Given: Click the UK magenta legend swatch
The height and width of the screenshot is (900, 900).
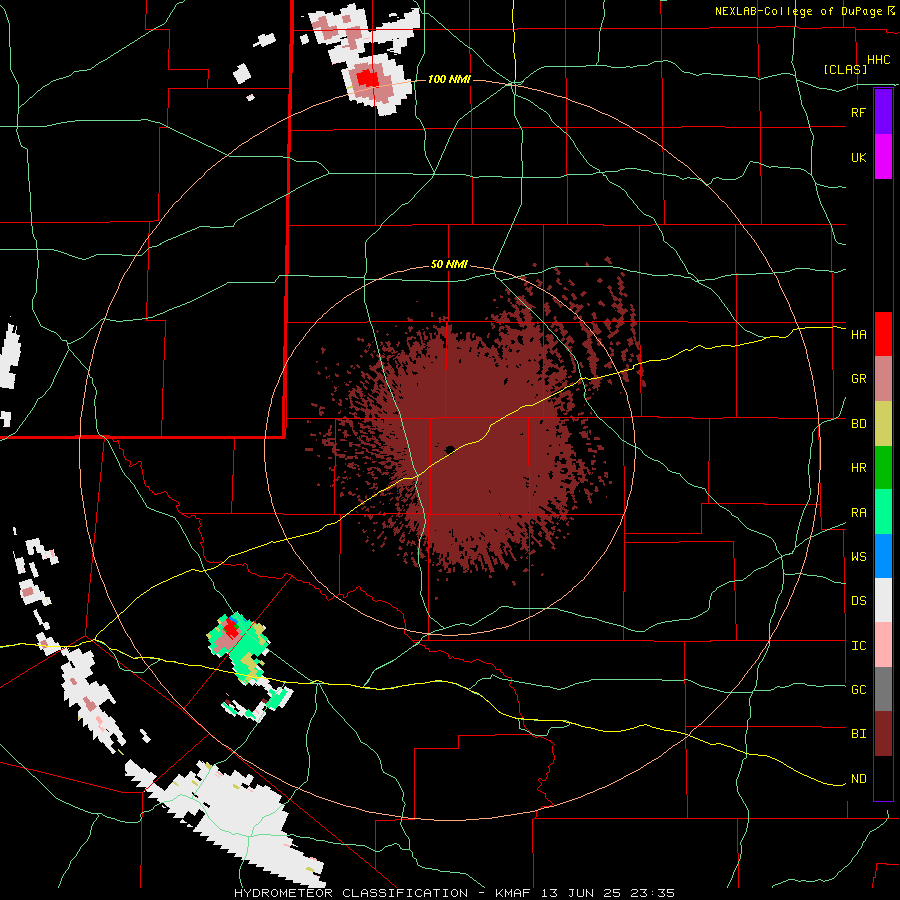Looking at the screenshot, I should [883, 156].
